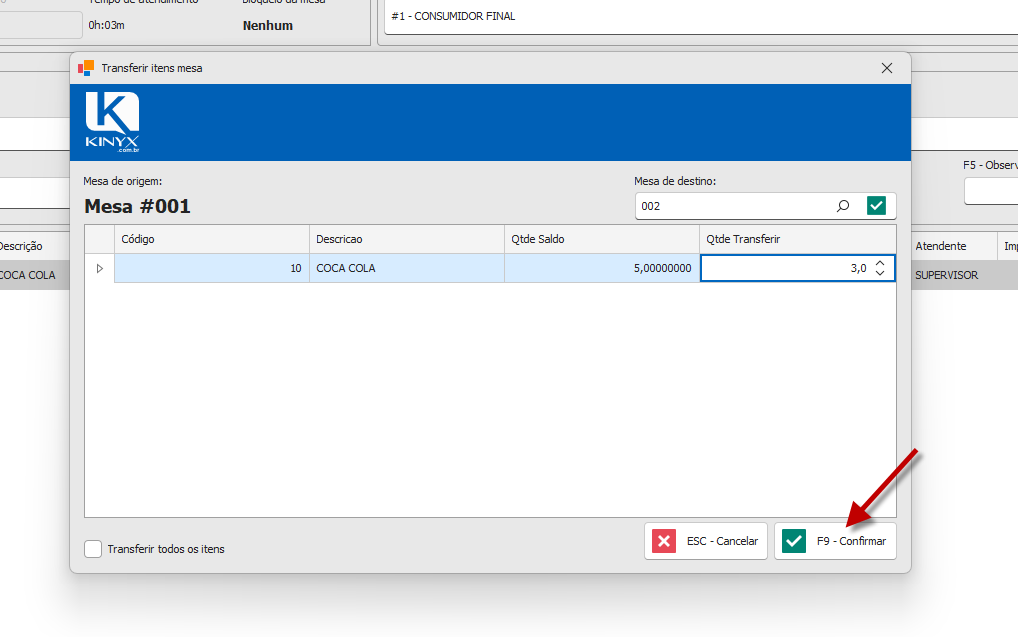This screenshot has height=637, width=1018.
Task: Confirm transfer with F9 - Confirmar button
Action: point(835,541)
